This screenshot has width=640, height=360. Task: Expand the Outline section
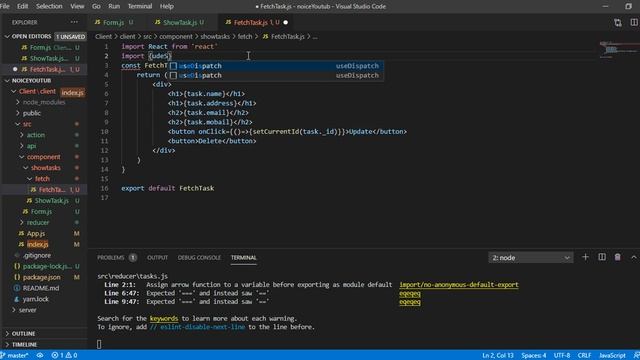coord(7,333)
